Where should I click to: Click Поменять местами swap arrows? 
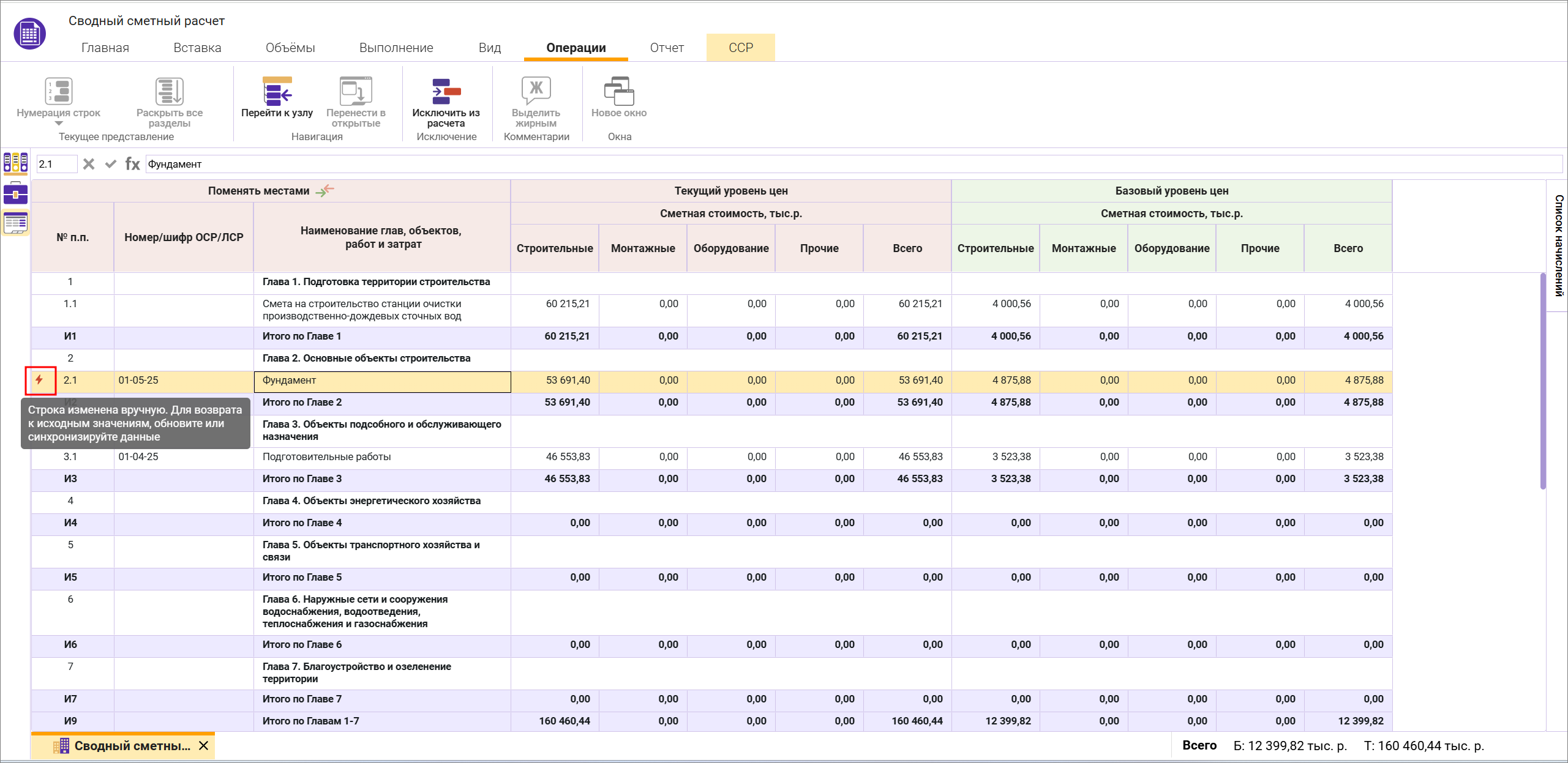(x=325, y=190)
